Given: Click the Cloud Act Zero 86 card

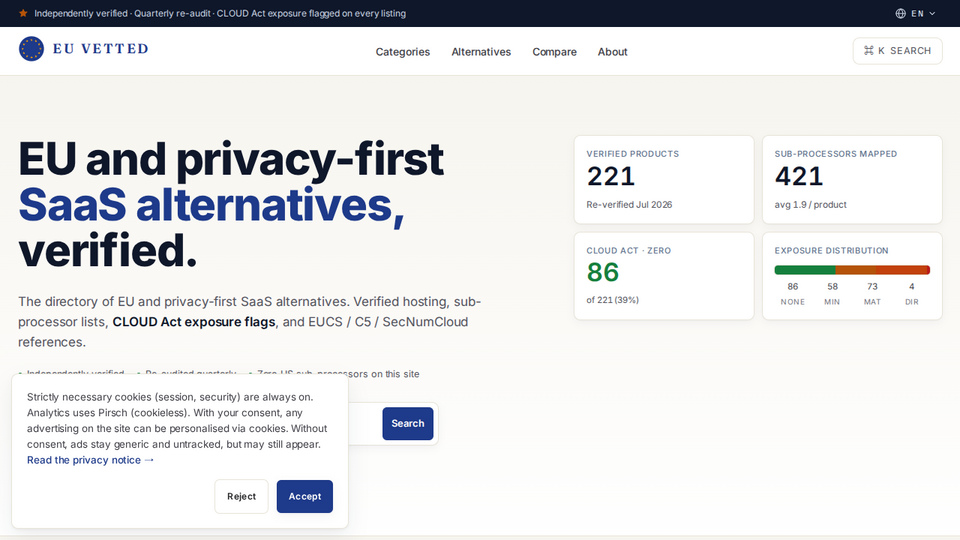Looking at the screenshot, I should tap(664, 276).
